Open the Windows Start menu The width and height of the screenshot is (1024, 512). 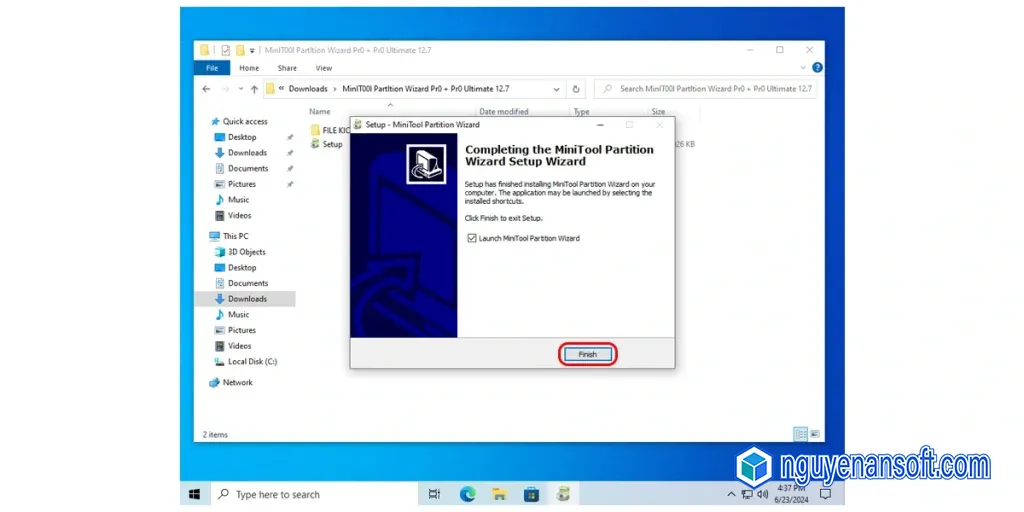(x=195, y=494)
